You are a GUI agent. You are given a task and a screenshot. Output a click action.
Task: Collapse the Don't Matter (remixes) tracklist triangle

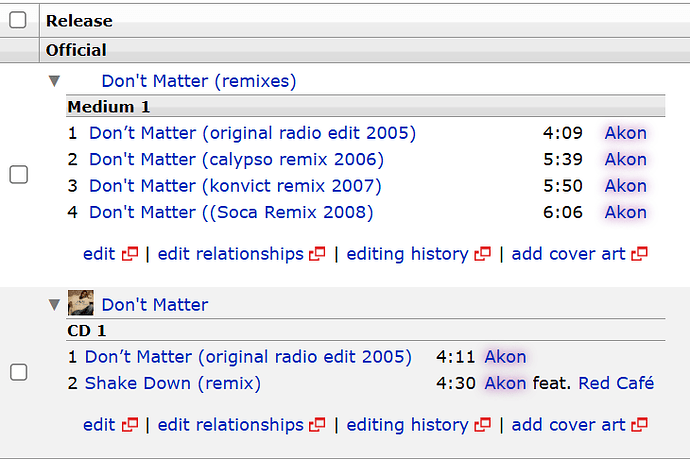pyautogui.click(x=55, y=81)
